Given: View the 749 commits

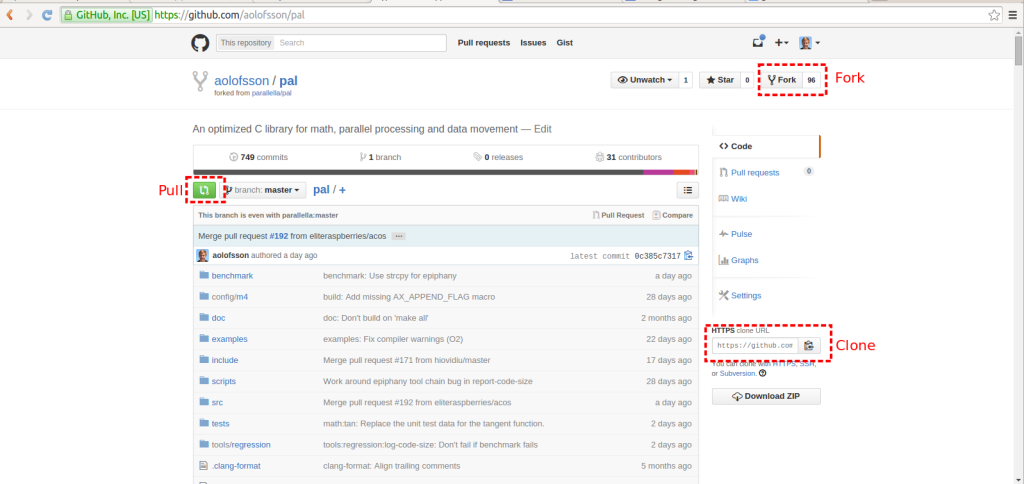Looking at the screenshot, I should pyautogui.click(x=259, y=157).
